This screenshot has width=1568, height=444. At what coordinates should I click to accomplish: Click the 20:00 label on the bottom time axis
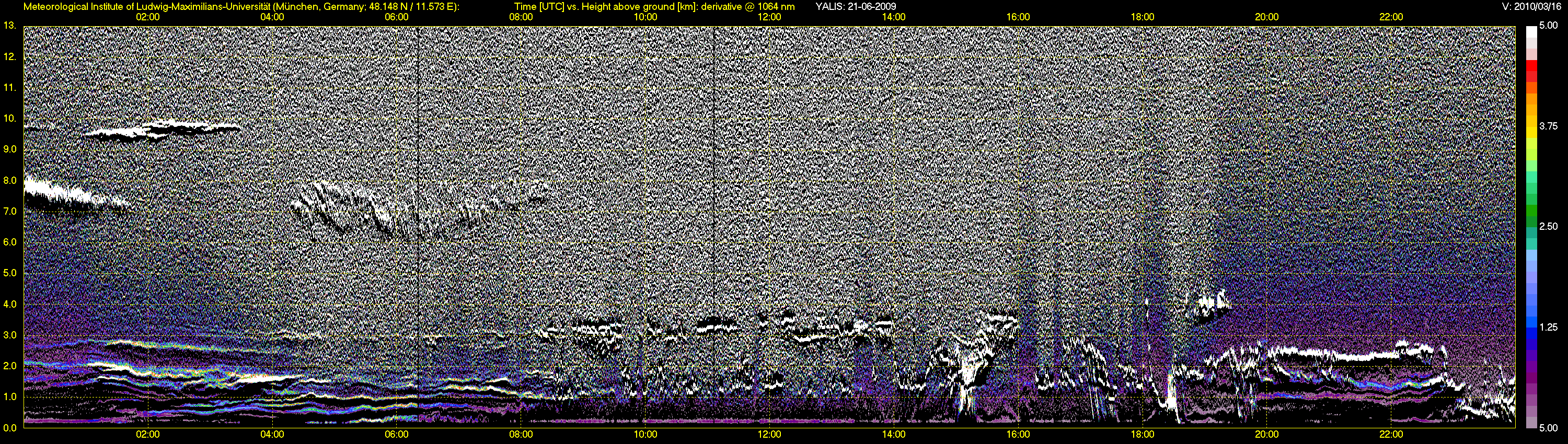tap(1267, 434)
